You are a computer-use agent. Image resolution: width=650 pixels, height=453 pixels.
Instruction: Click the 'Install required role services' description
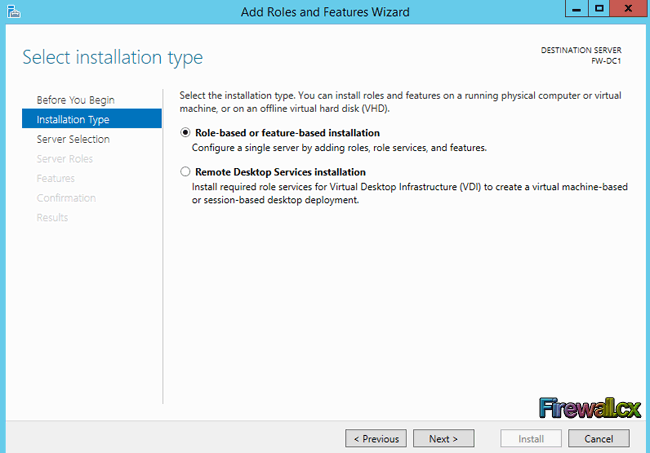point(410,193)
